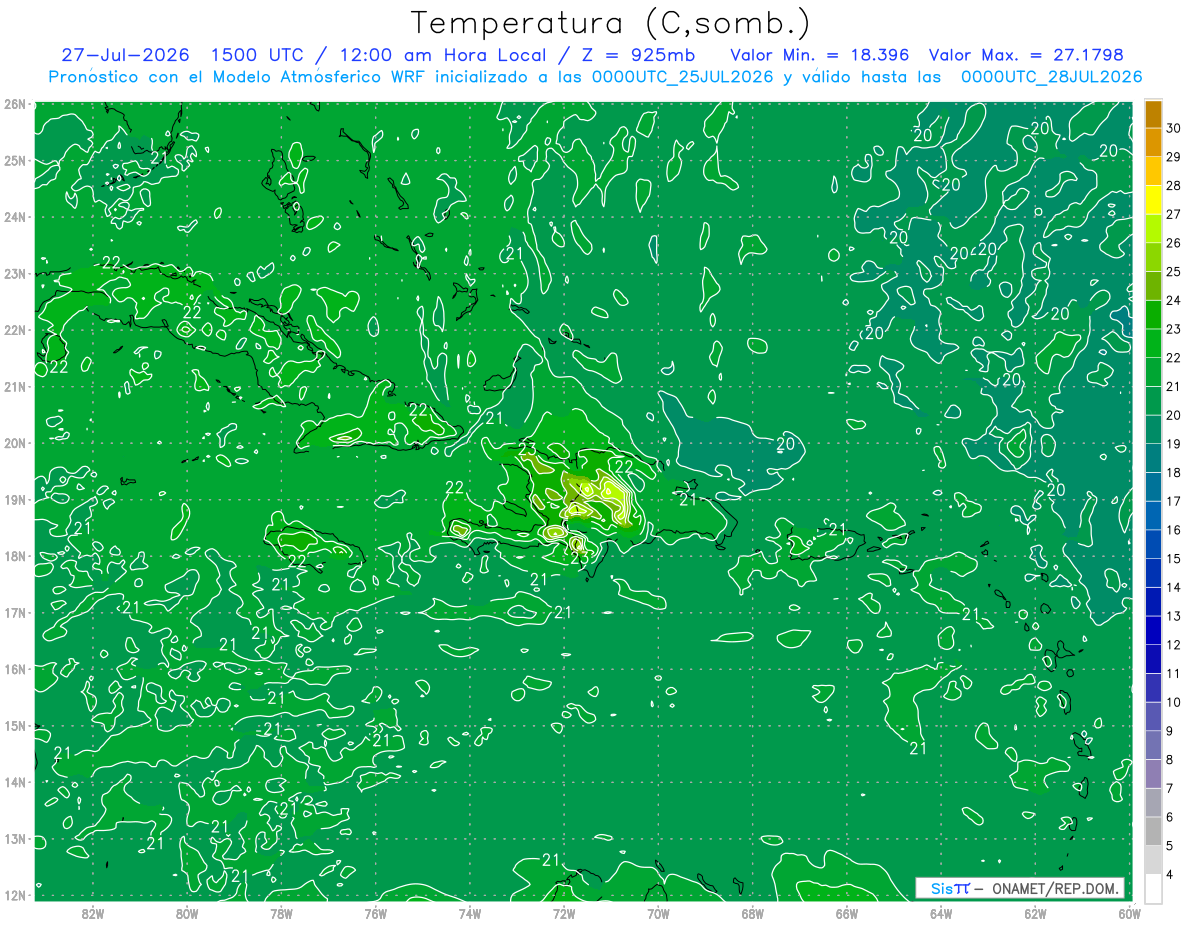Click the brown swatch above legend value 30
Screen dimensions: 1200x927
[x=1153, y=114]
